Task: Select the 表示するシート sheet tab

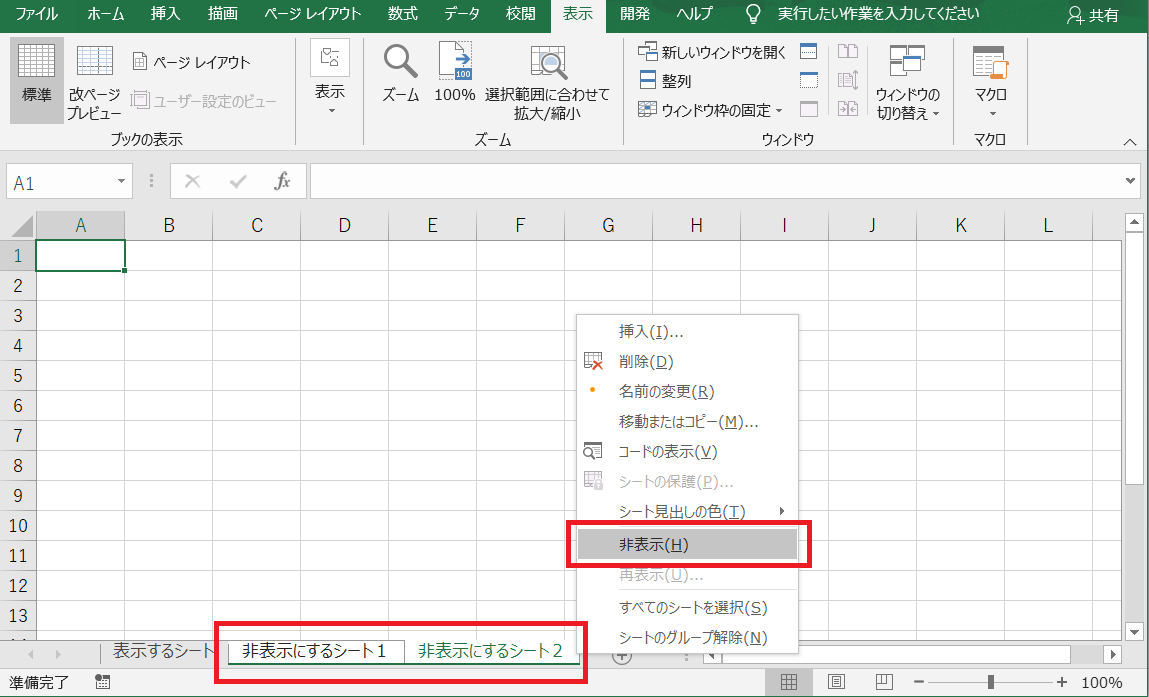Action: (164, 651)
